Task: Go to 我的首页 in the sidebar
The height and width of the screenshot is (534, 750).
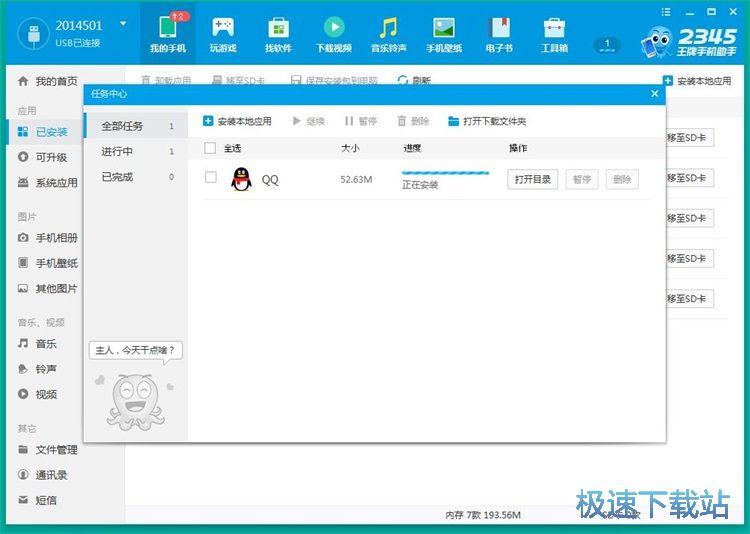Action: [47, 81]
